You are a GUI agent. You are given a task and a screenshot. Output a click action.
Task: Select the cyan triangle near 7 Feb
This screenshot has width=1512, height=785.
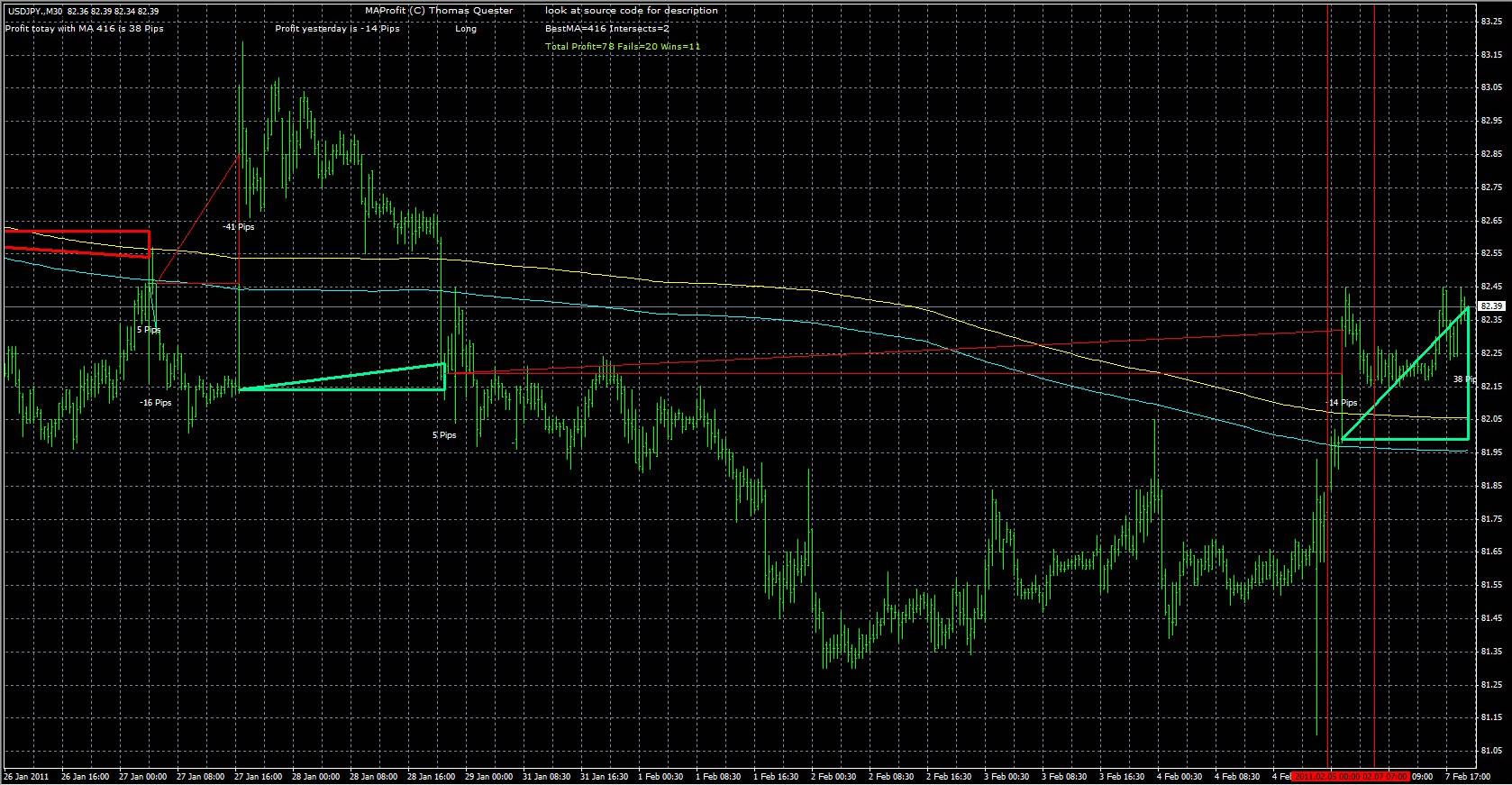pos(1406,373)
